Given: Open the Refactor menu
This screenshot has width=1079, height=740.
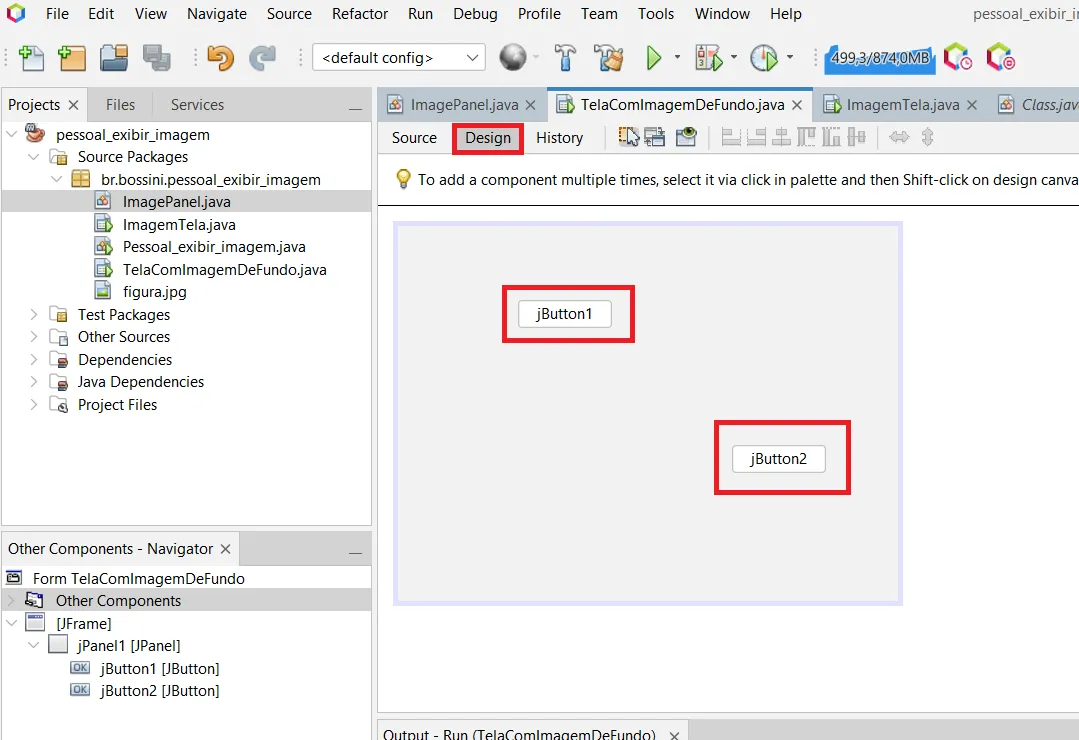Looking at the screenshot, I should pyautogui.click(x=360, y=14).
